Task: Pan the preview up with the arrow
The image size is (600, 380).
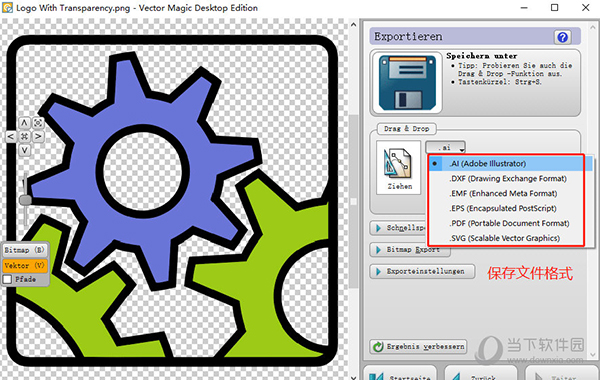Action: [x=24, y=123]
